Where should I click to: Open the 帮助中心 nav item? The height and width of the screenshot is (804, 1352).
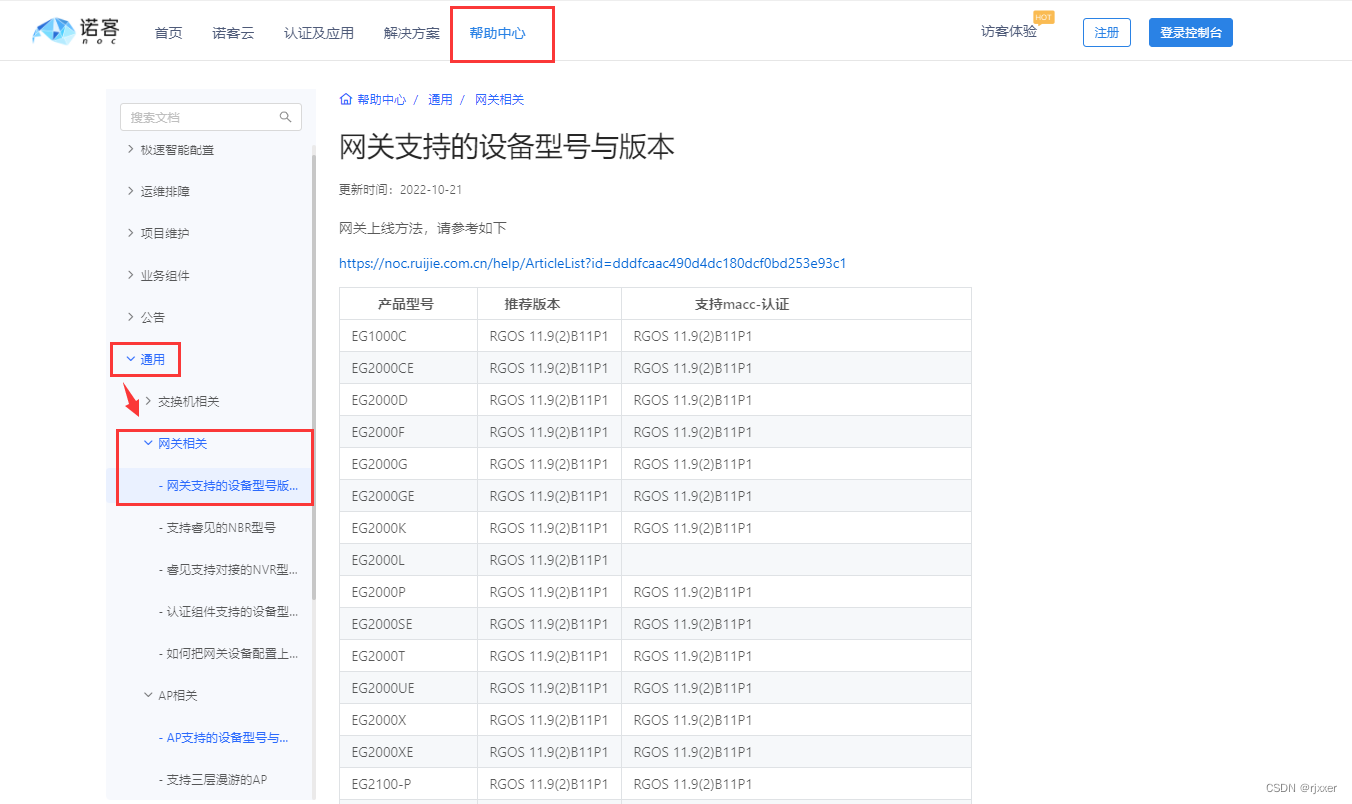coord(498,33)
